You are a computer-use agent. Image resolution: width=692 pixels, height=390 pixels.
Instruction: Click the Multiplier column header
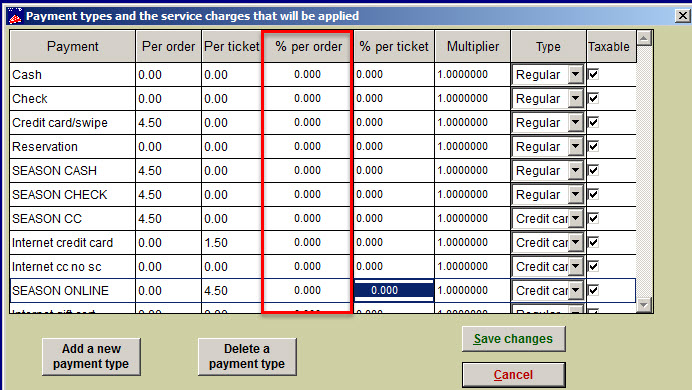coord(473,46)
